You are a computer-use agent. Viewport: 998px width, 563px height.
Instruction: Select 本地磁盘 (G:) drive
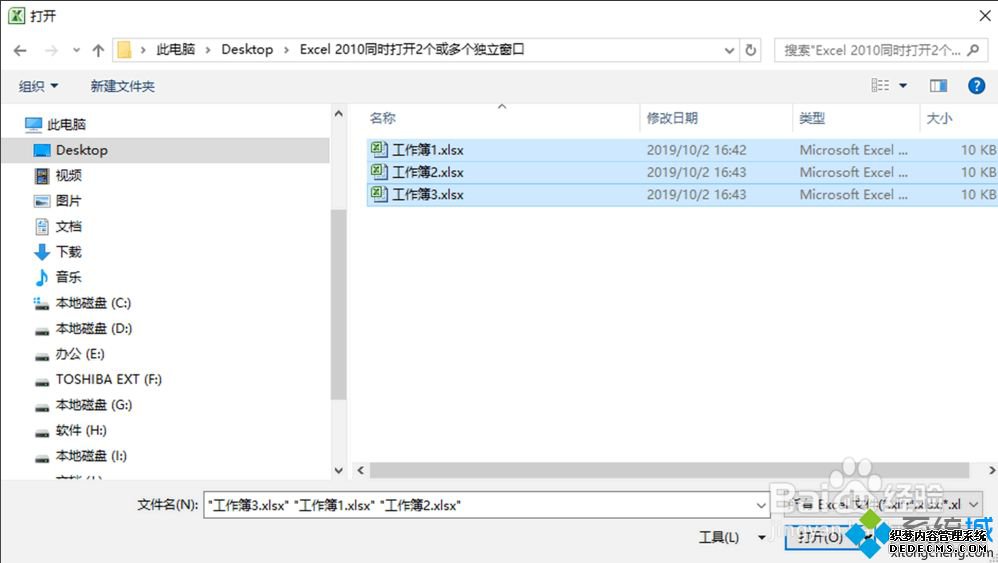coord(94,405)
